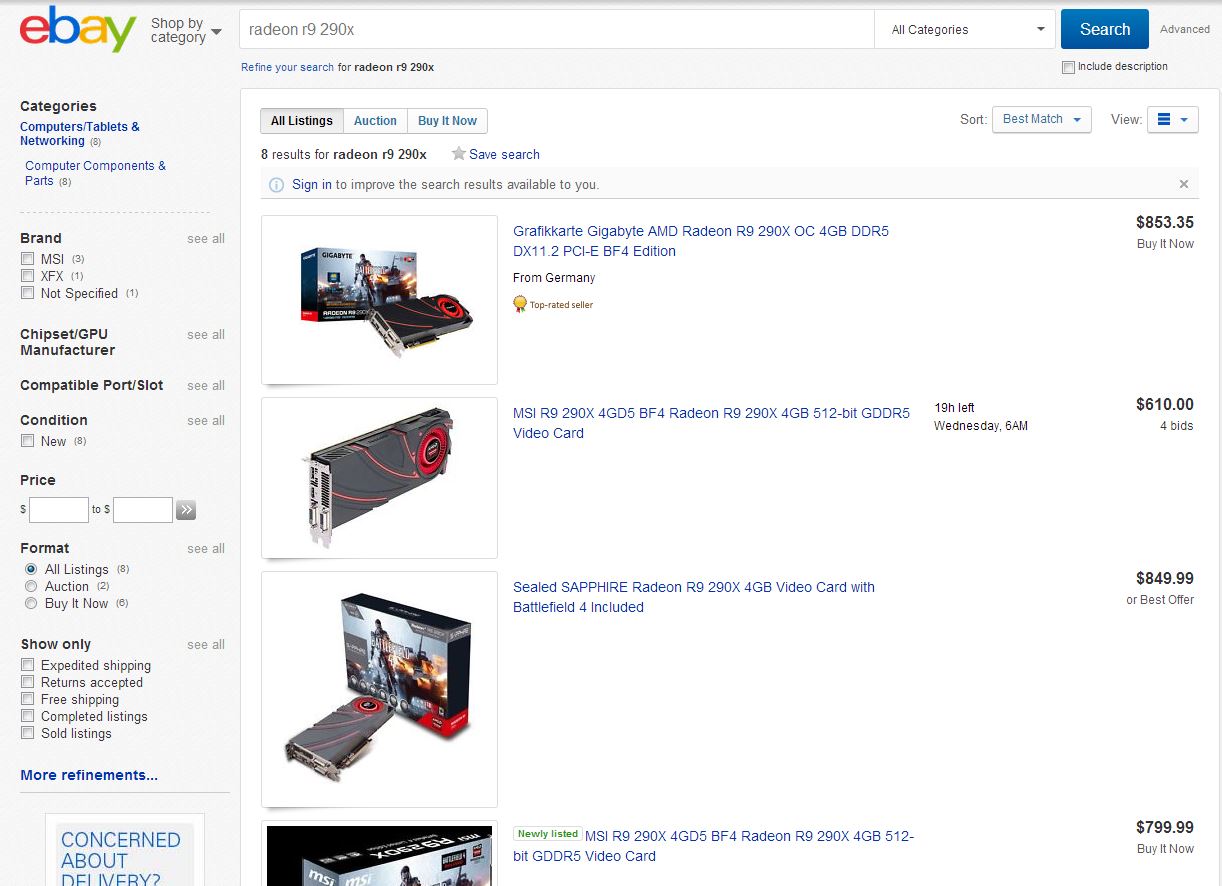Click the star icon beside Save search
The height and width of the screenshot is (886, 1222).
(x=459, y=154)
